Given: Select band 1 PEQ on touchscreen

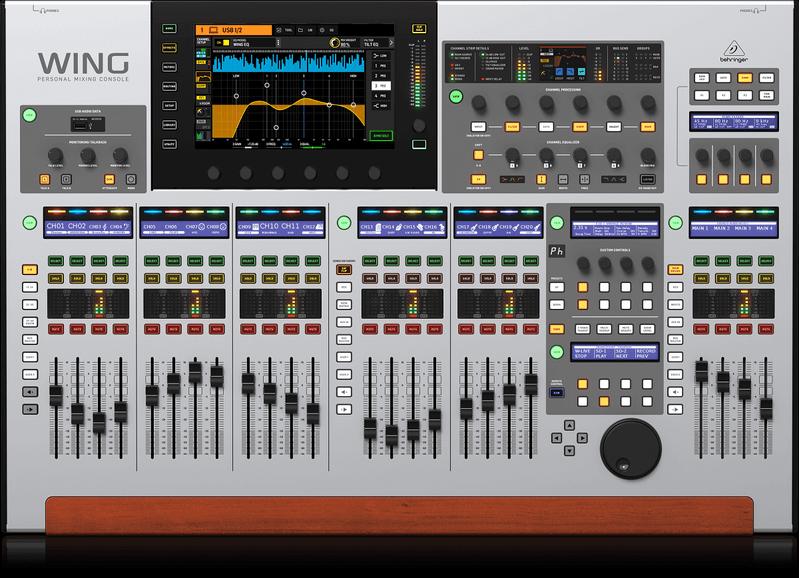Looking at the screenshot, I should point(381,66).
